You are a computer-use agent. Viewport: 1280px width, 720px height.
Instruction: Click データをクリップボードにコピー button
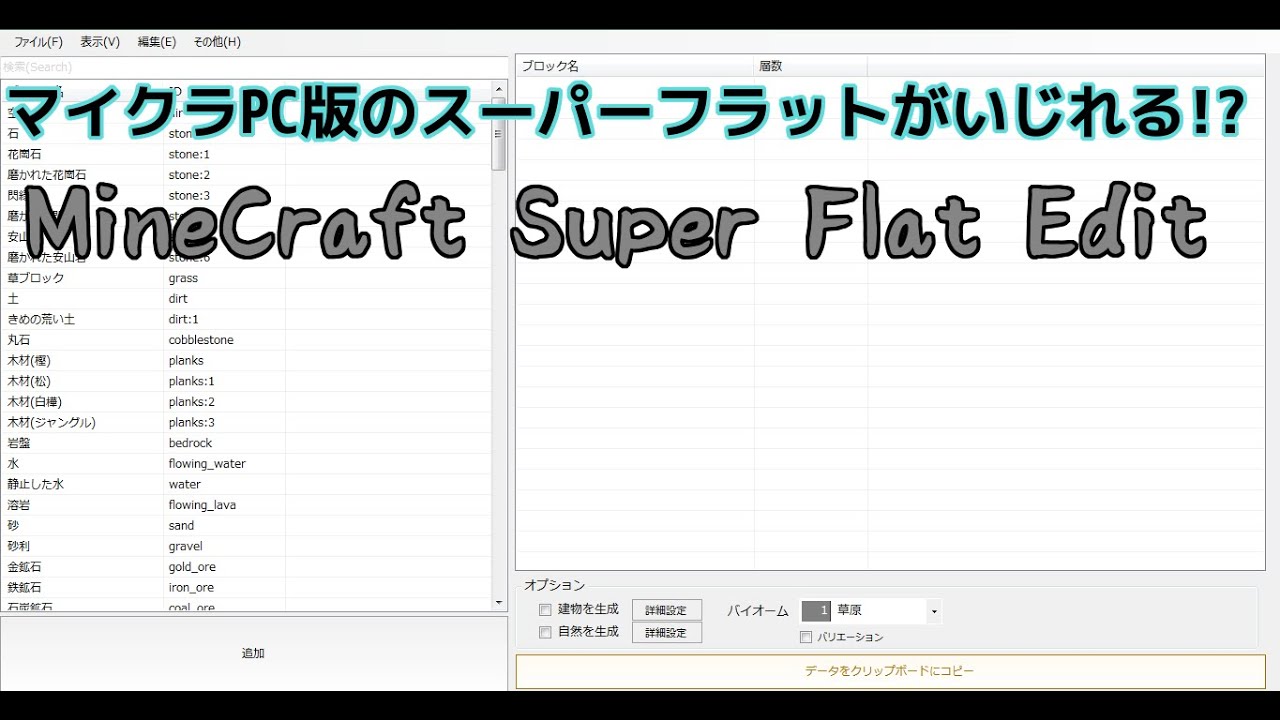pos(890,671)
